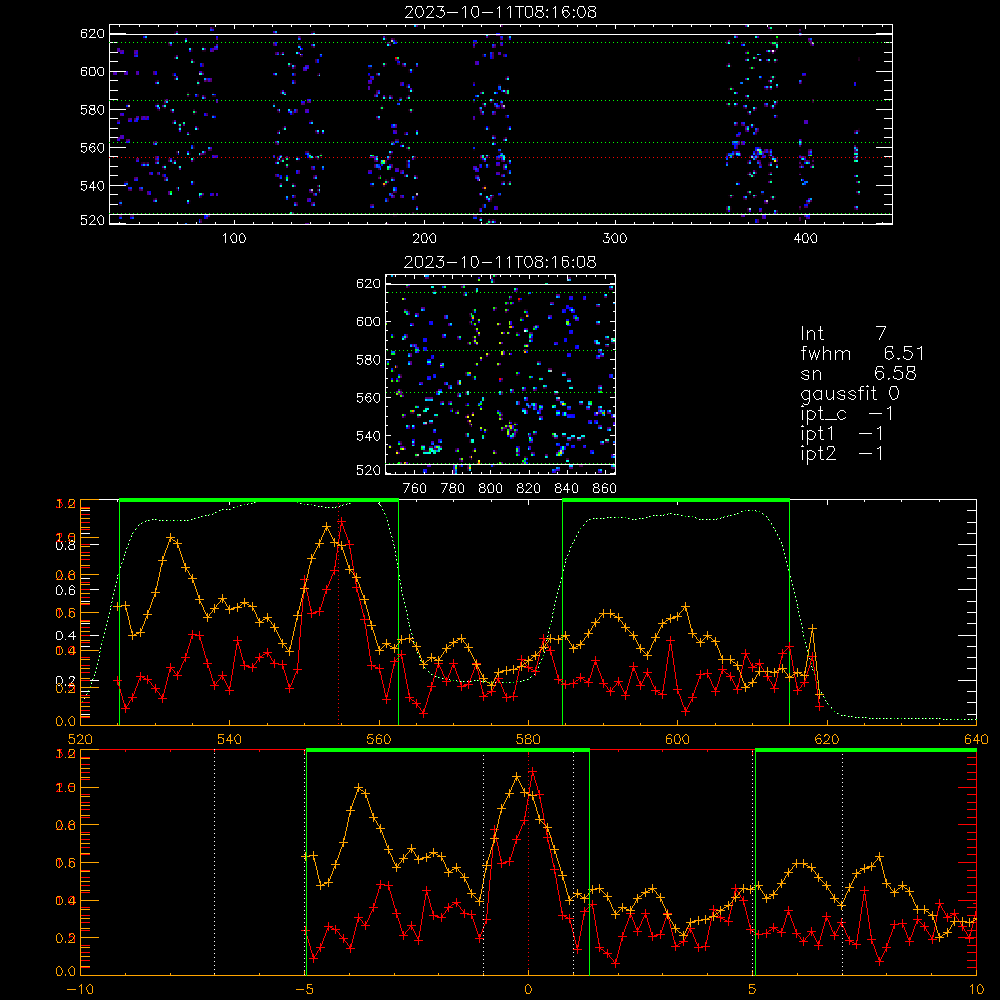The image size is (1000, 1000).
Task: Click the red dotted horizontal line in top image
Action: 501,158
